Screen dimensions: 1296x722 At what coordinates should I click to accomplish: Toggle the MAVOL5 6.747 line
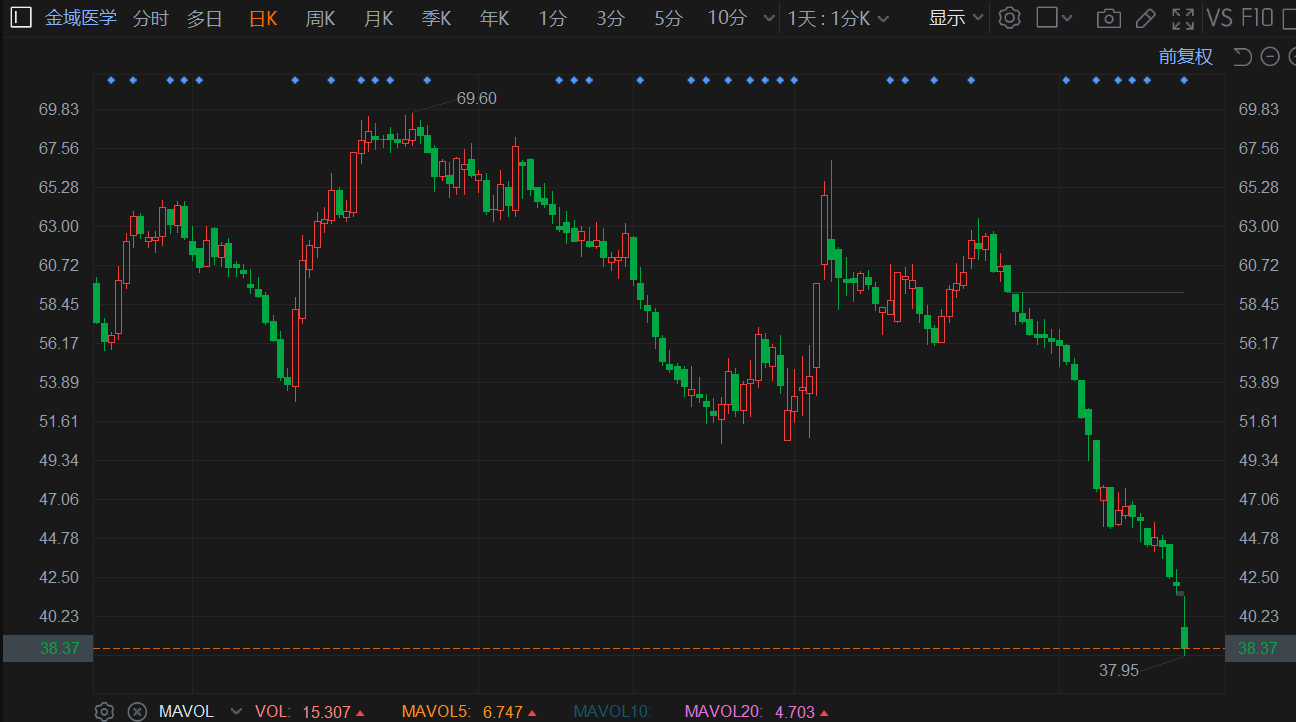pyautogui.click(x=467, y=712)
